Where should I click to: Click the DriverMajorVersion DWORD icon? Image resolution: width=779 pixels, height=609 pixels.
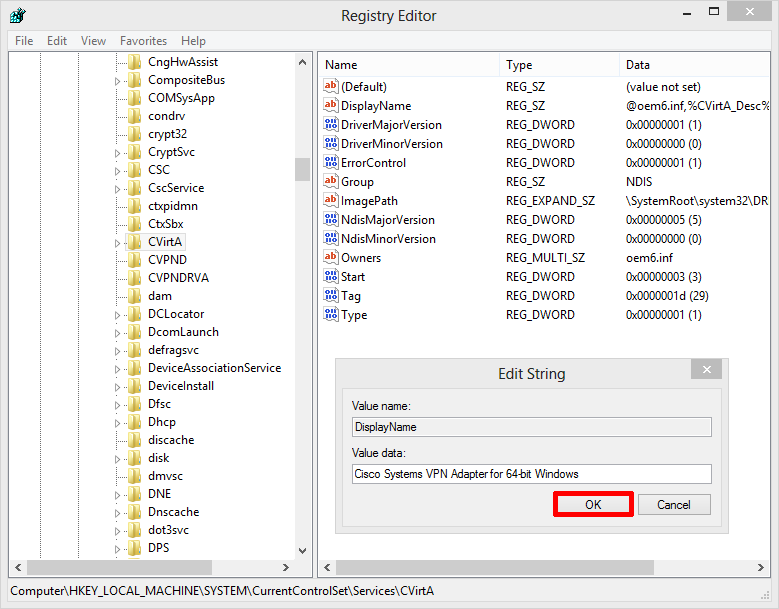click(330, 124)
